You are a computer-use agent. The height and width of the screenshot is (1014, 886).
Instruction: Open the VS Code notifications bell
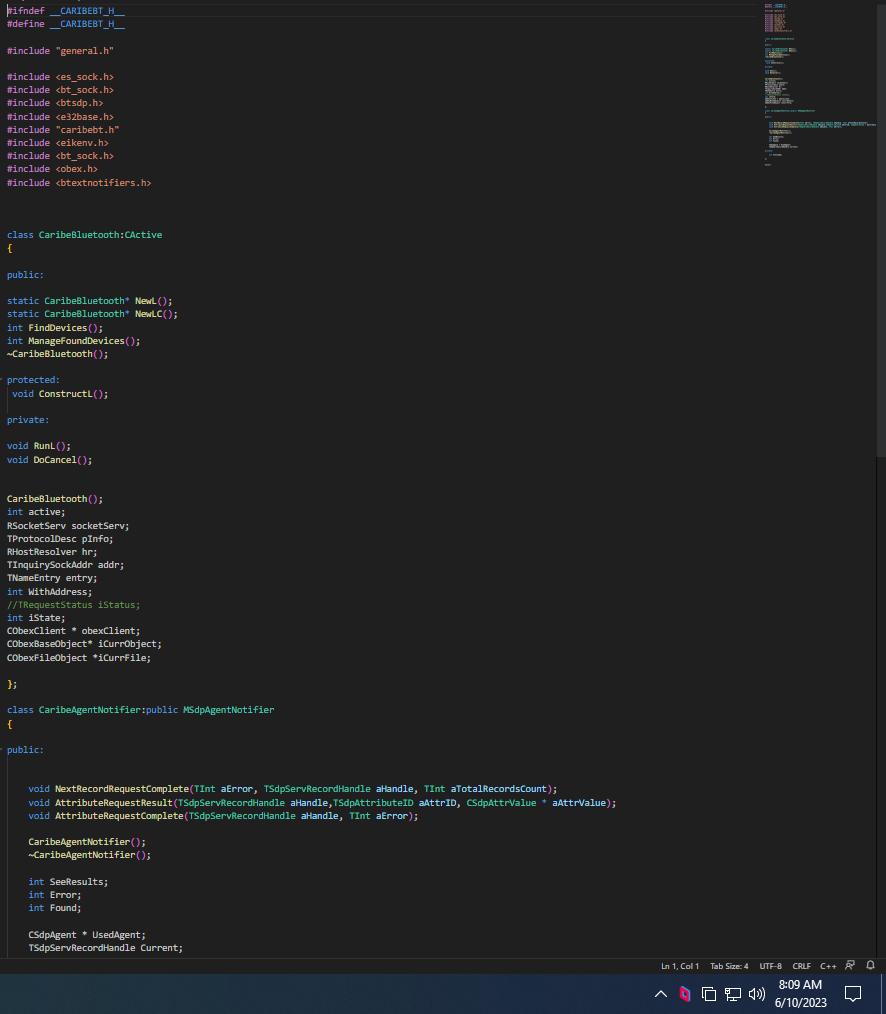(870, 965)
